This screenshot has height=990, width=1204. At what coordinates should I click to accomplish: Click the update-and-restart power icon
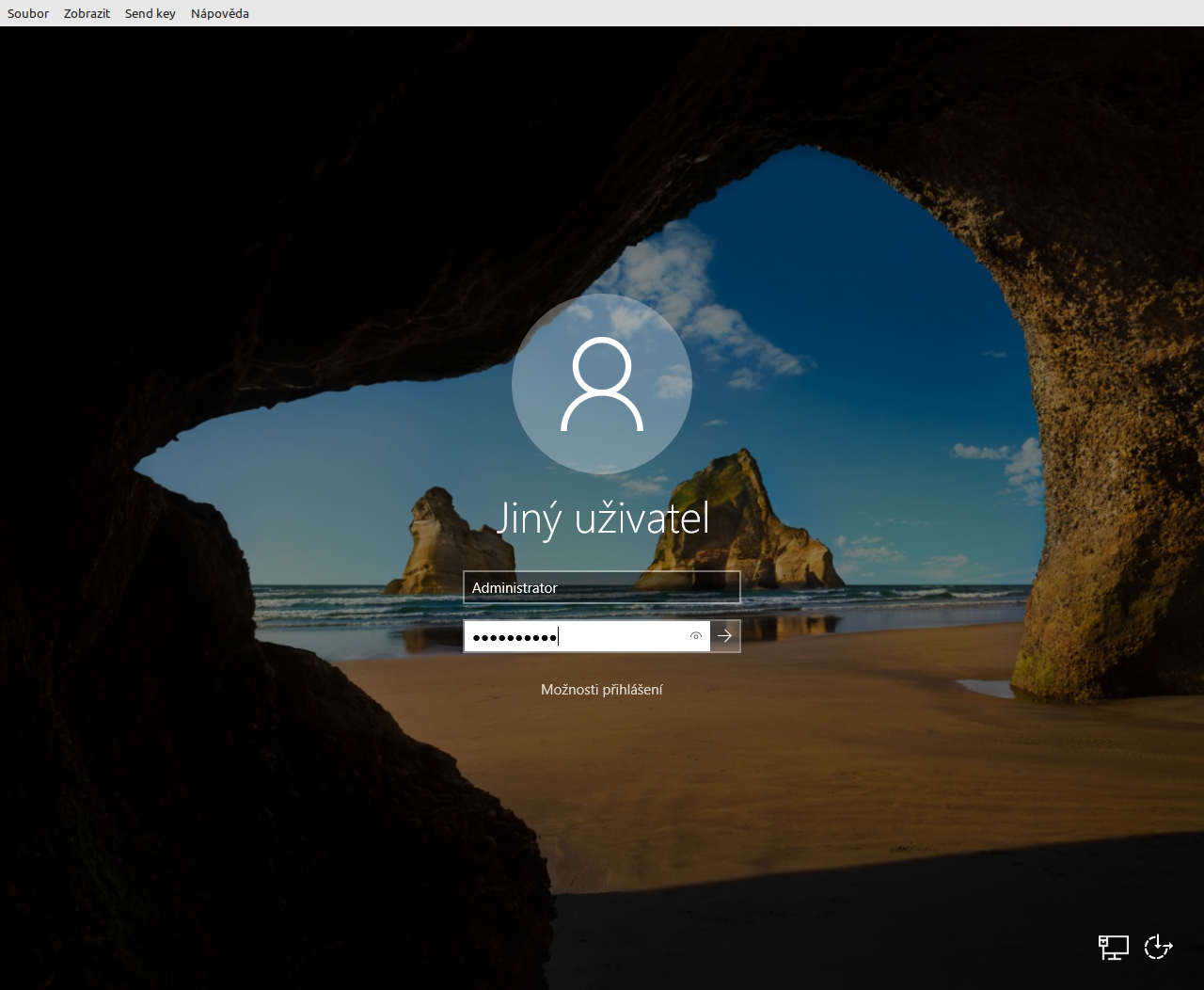(x=1158, y=948)
